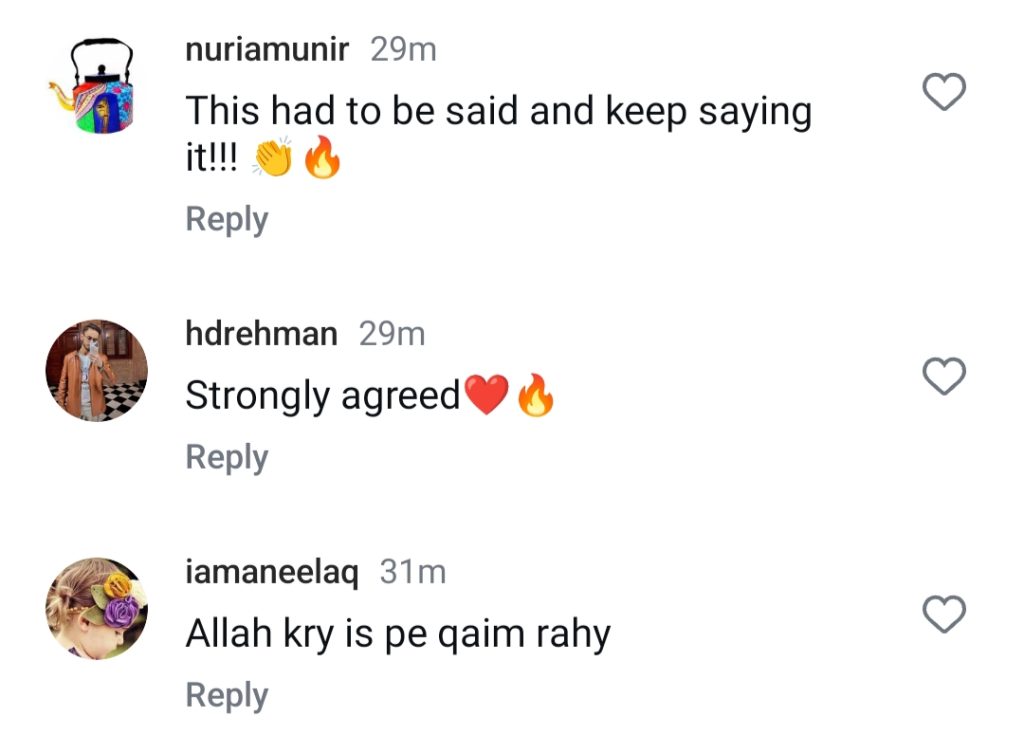1024x753 pixels.
Task: Select the "Allah kry is pe qaim rahy" comment
Action: [x=397, y=634]
